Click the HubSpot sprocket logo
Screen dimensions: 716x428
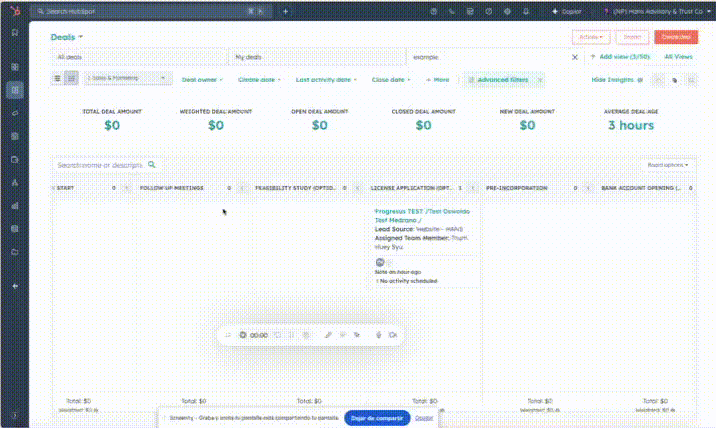(15, 11)
